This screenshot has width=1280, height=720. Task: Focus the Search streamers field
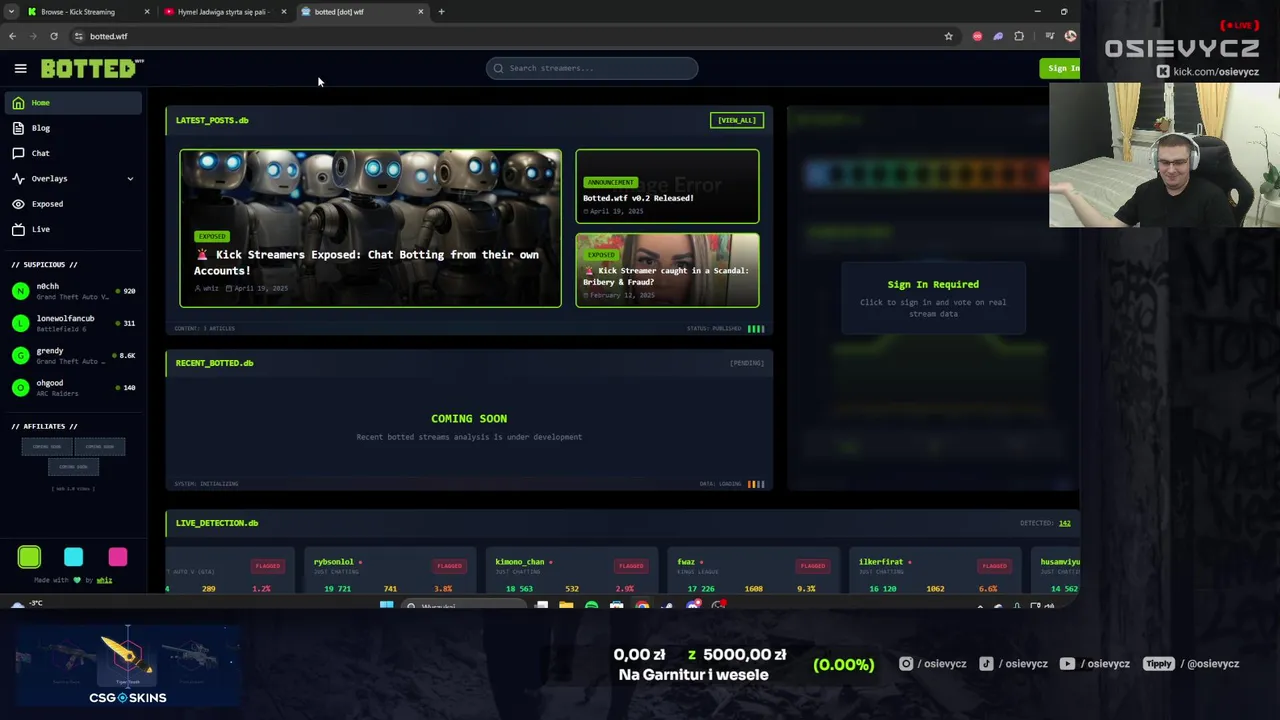click(592, 68)
